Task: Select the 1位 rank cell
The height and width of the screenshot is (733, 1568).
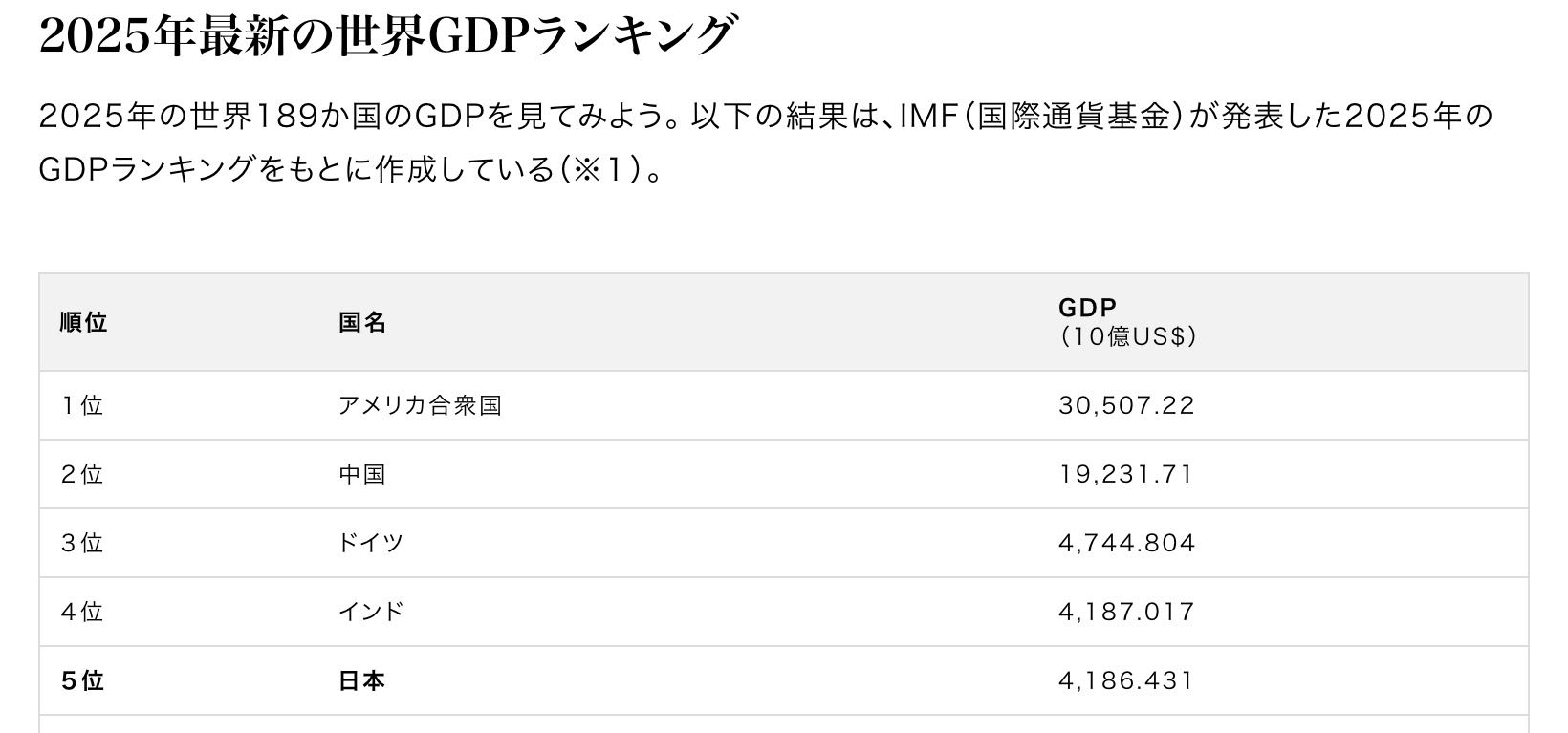Action: [x=81, y=405]
